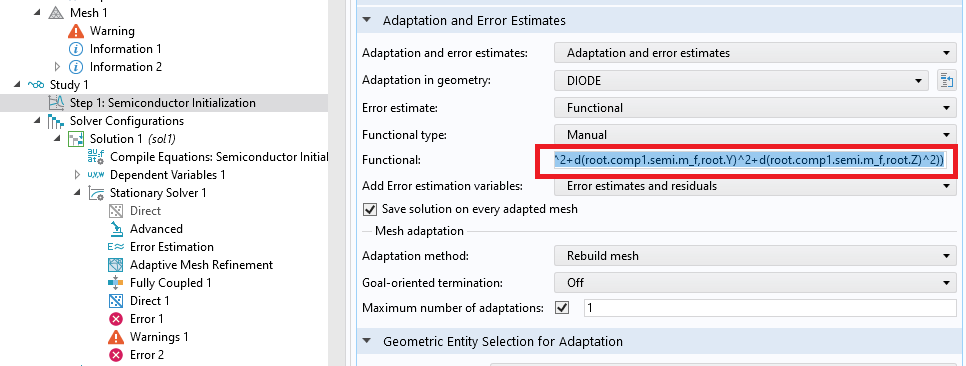Open the Error estimate Functional dropdown

pos(755,108)
